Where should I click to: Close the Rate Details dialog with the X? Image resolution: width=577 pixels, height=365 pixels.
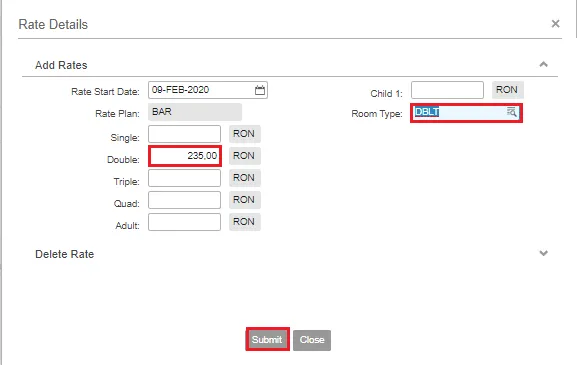(555, 24)
